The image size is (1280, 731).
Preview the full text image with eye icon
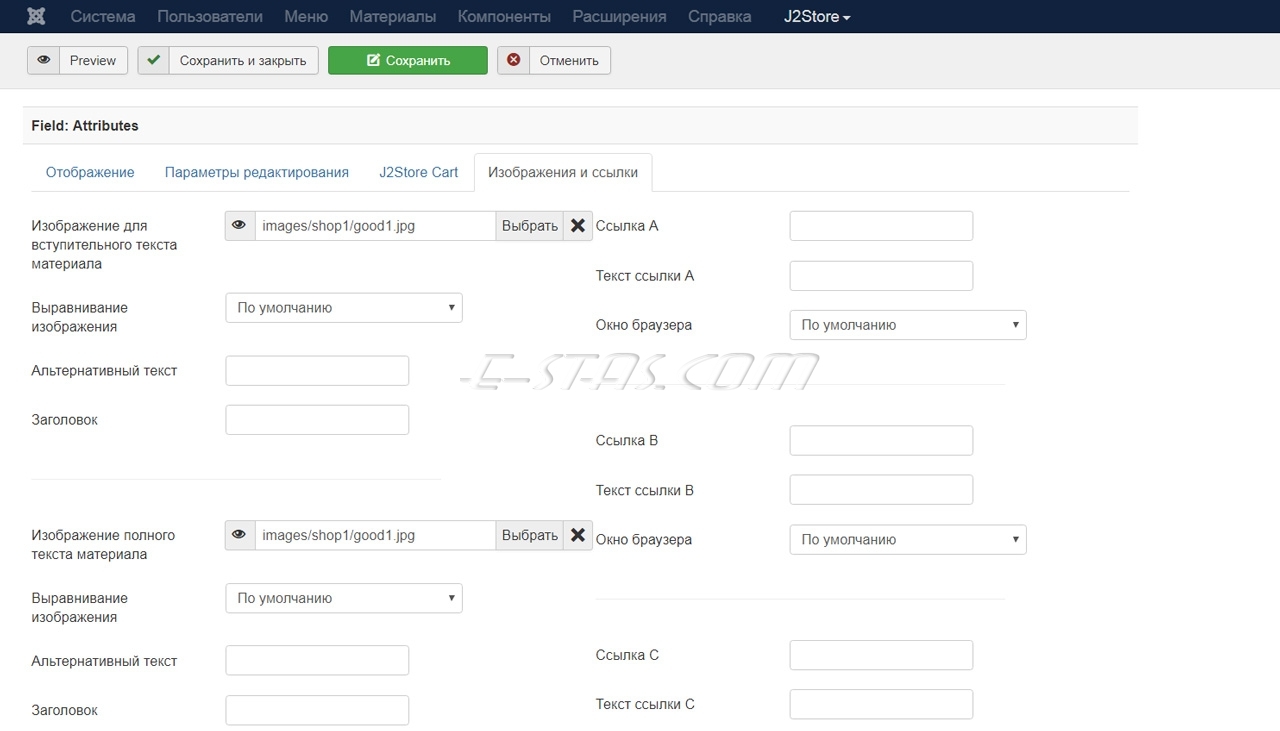click(x=239, y=535)
